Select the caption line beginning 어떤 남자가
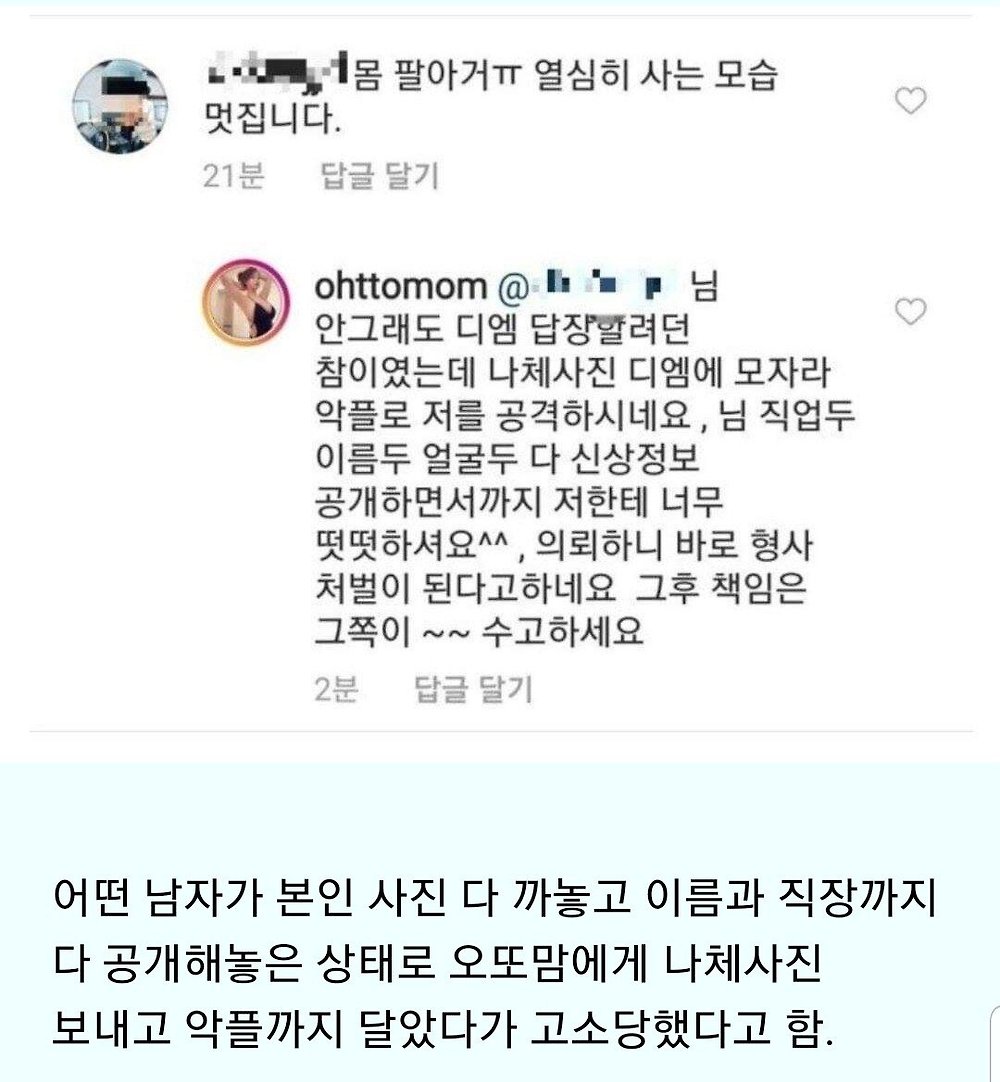The image size is (1000, 1082). point(494,898)
